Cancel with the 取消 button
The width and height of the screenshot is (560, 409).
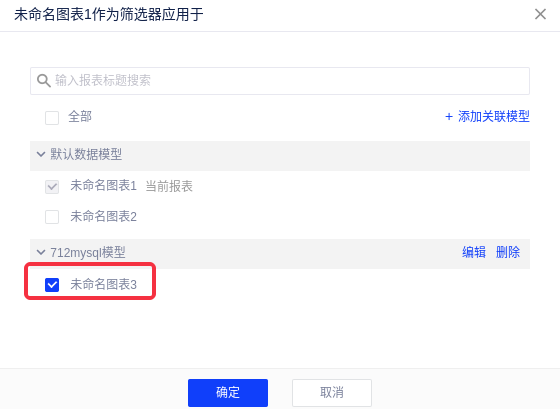click(x=332, y=393)
